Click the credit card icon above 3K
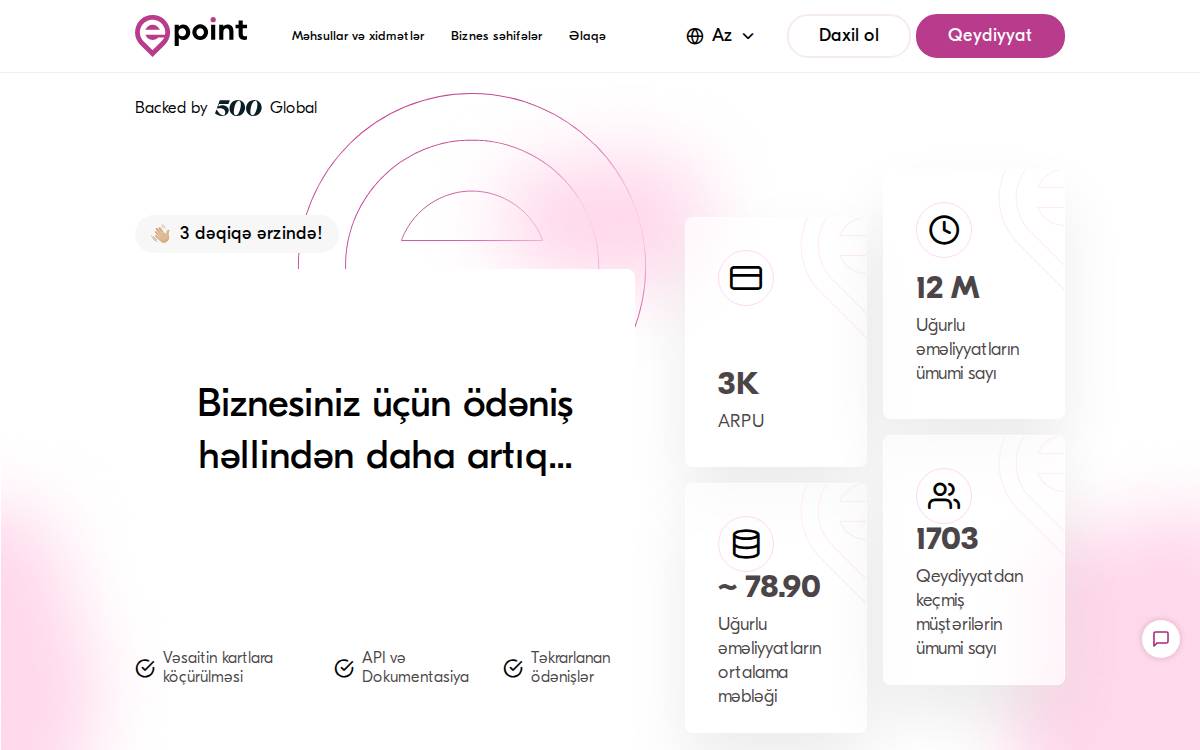The height and width of the screenshot is (750, 1200). pos(746,278)
